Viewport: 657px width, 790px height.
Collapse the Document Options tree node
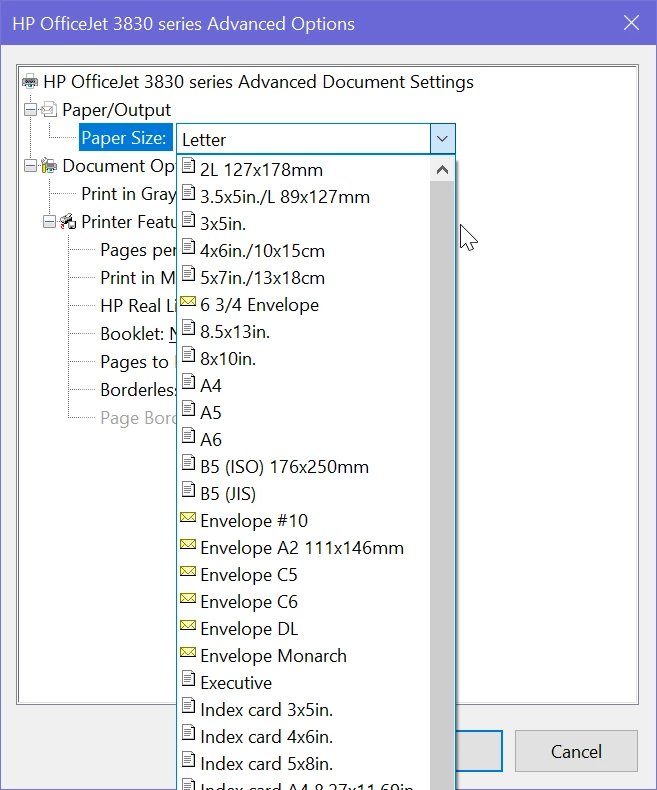pos(30,165)
